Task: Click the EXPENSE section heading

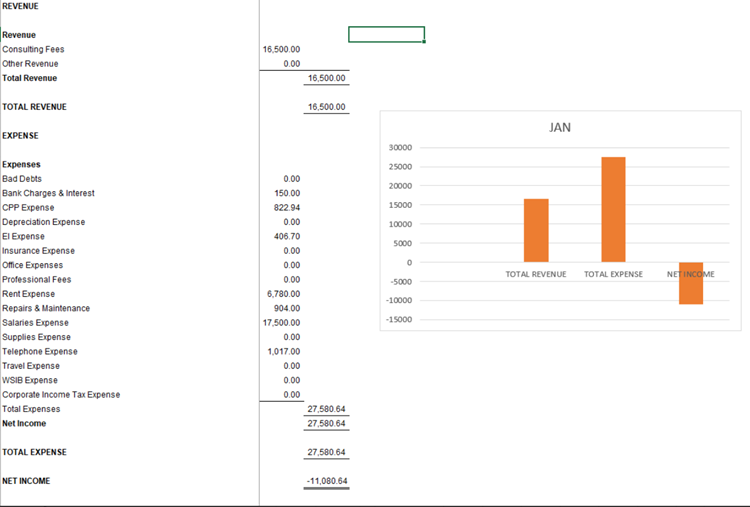Action: click(20, 135)
